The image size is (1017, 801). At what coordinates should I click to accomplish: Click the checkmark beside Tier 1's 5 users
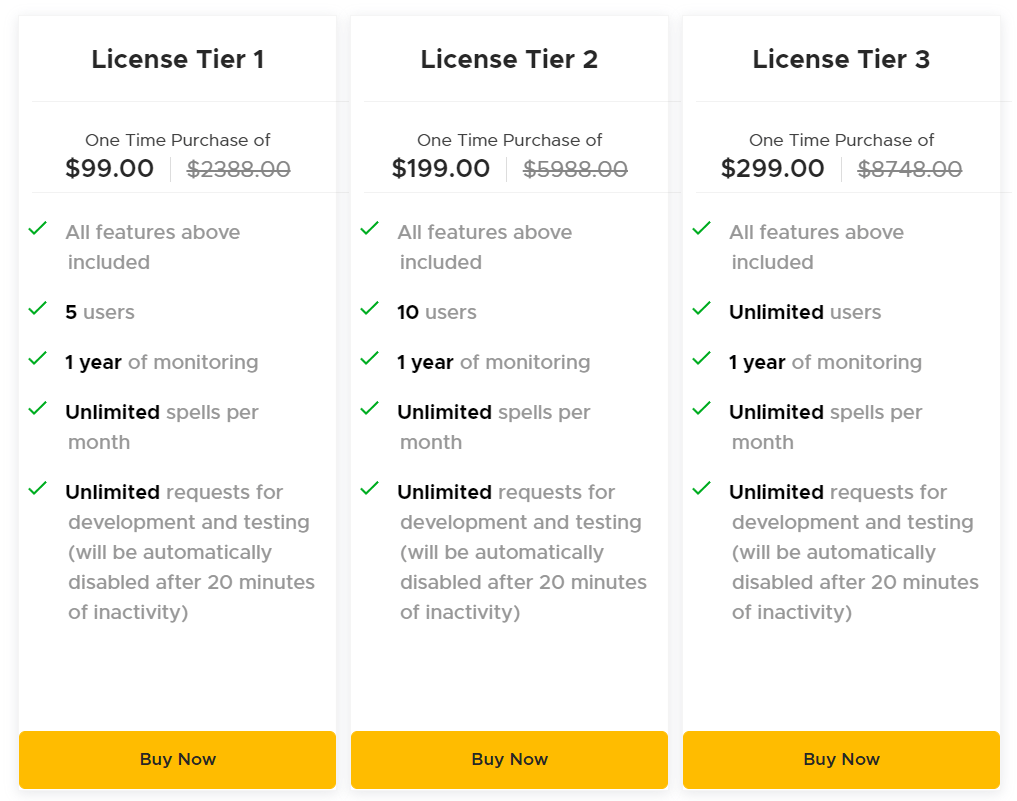[38, 309]
